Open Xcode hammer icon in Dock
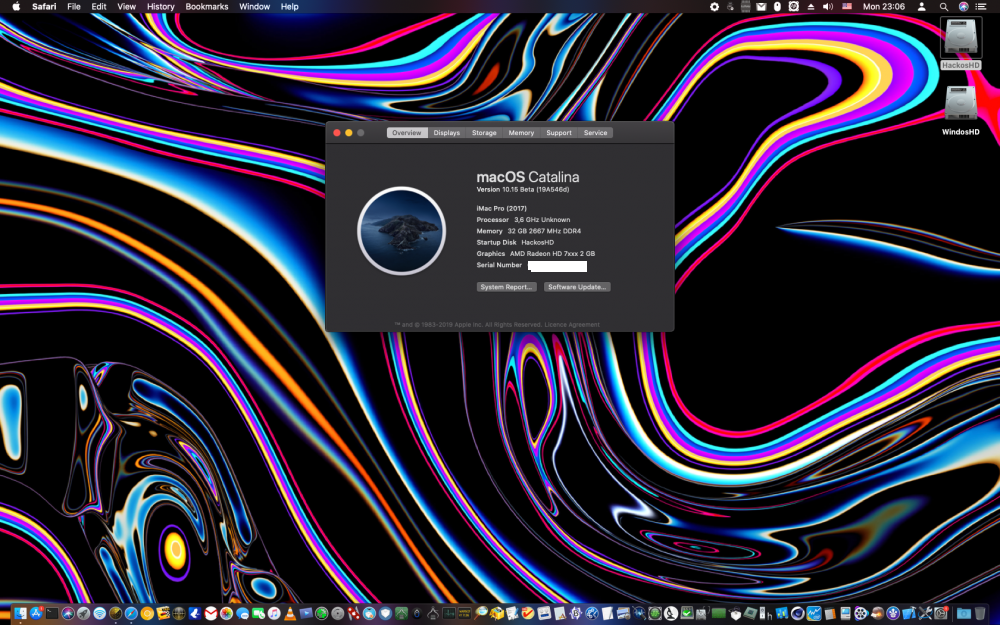 [x=909, y=614]
